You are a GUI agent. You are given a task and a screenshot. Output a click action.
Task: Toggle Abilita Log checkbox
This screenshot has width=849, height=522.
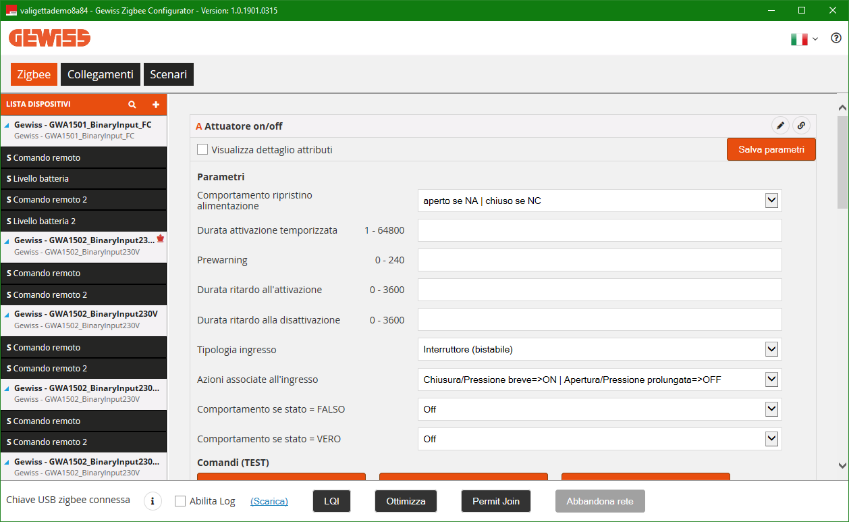[x=180, y=501]
